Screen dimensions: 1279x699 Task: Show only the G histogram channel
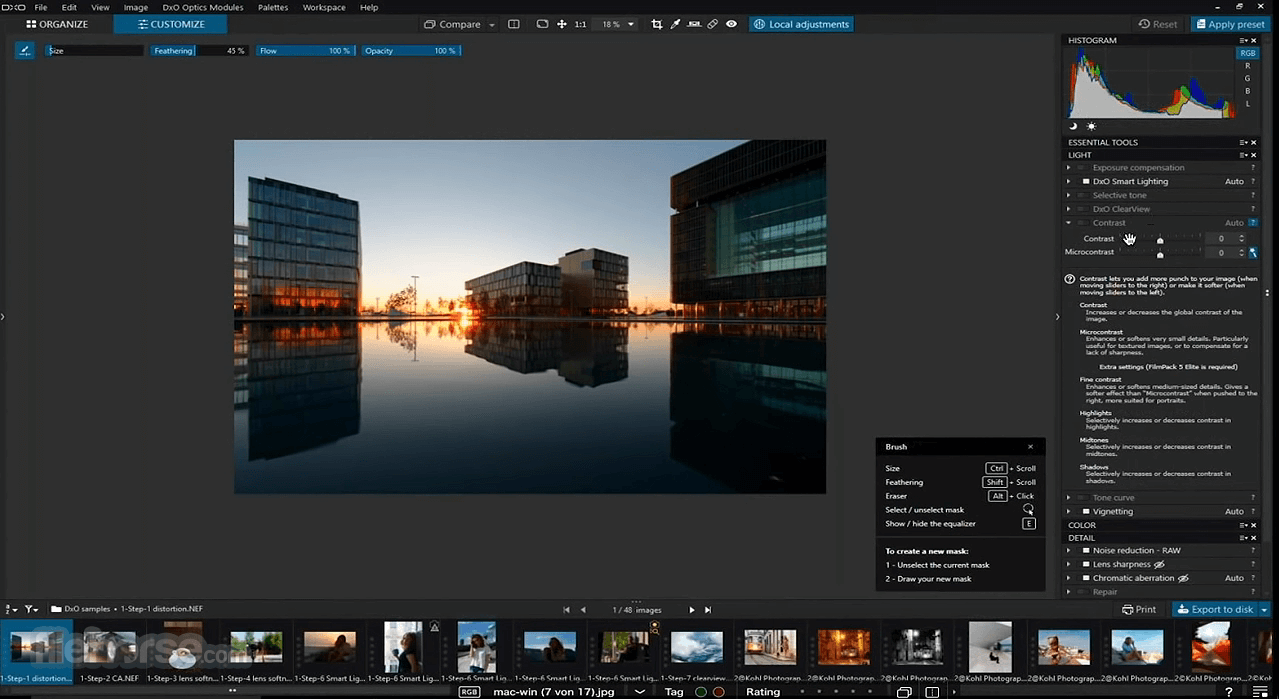[x=1247, y=78]
